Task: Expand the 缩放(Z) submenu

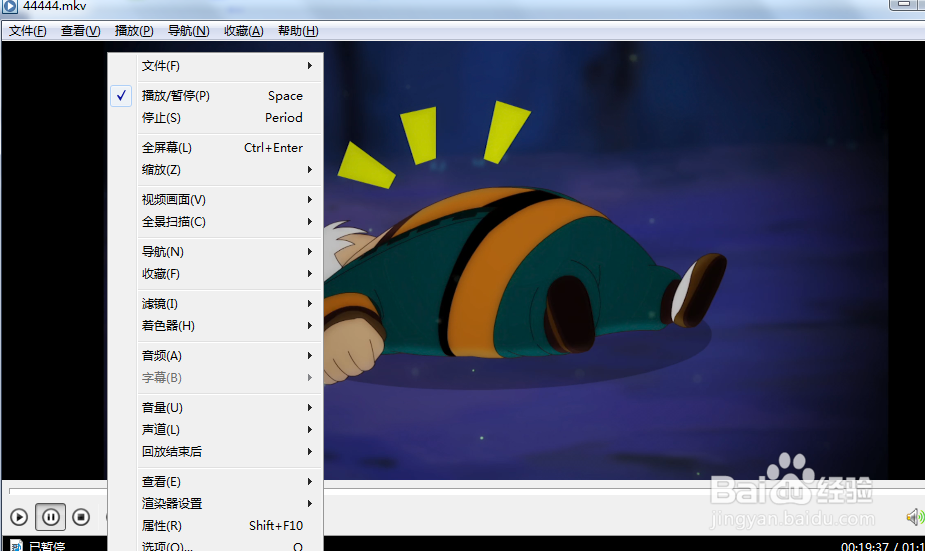Action: pyautogui.click(x=216, y=170)
